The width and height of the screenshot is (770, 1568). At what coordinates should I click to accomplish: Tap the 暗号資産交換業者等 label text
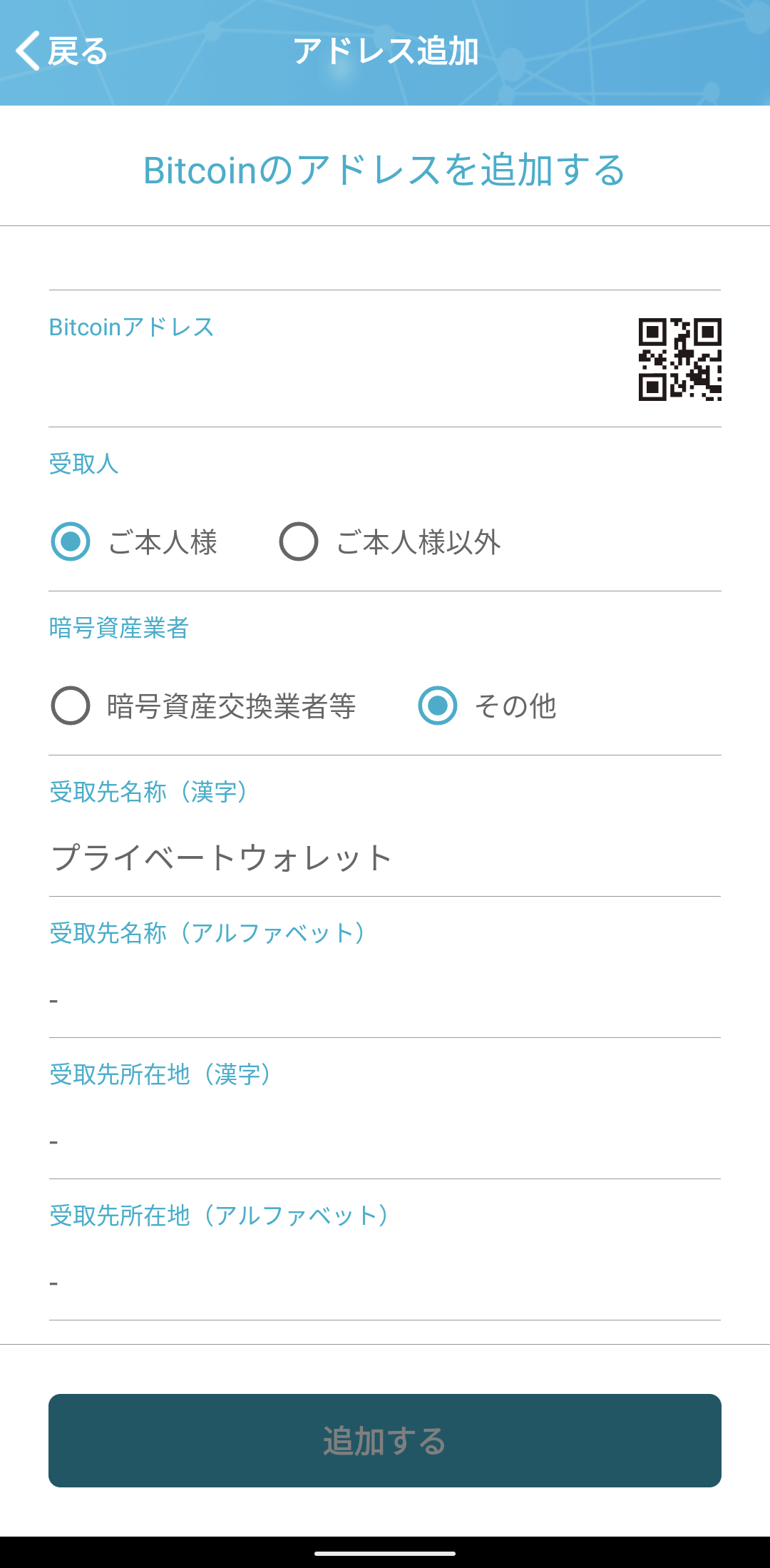pyautogui.click(x=231, y=706)
